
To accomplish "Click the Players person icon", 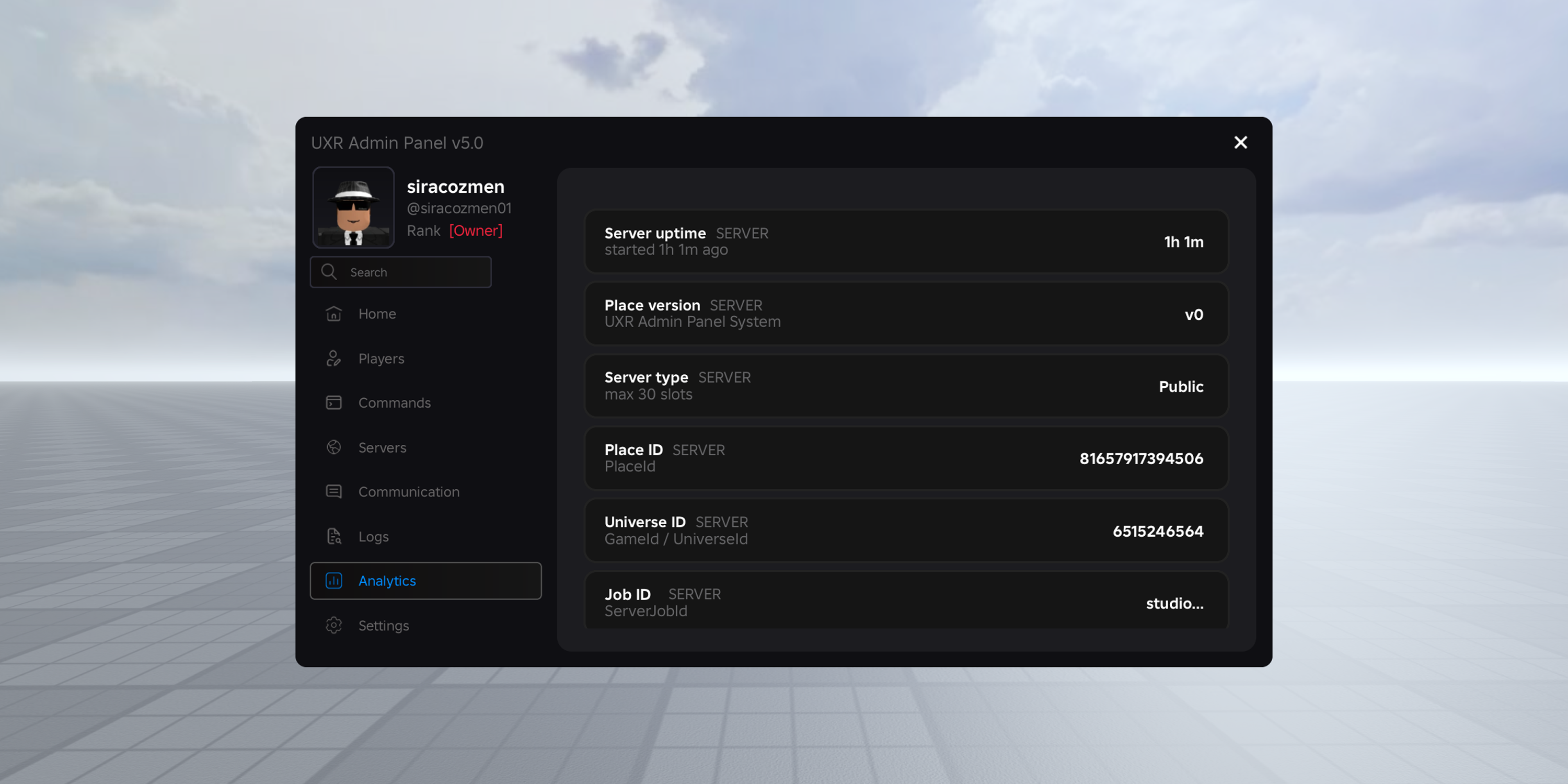I will click(333, 358).
